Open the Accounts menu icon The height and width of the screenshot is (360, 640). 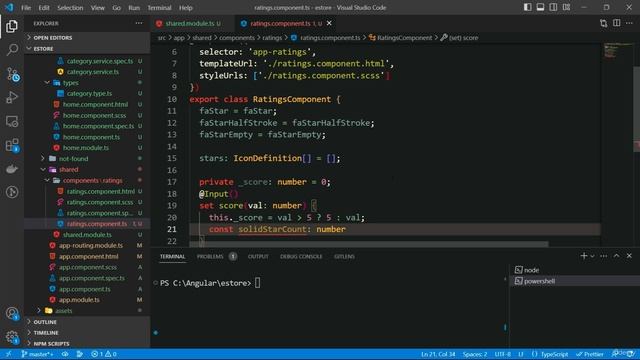pos(12,313)
